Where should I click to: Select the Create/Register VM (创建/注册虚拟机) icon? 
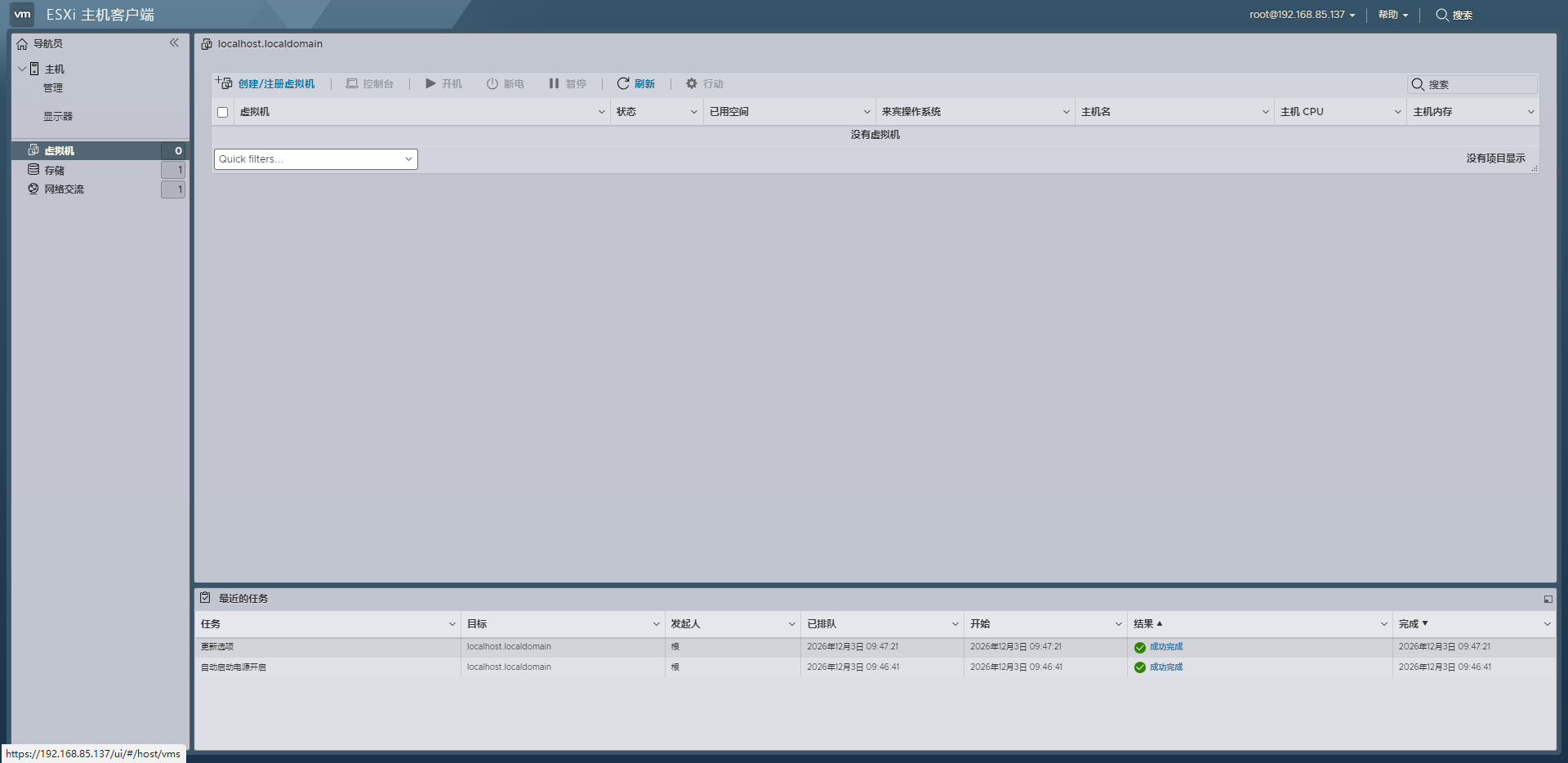[x=223, y=83]
